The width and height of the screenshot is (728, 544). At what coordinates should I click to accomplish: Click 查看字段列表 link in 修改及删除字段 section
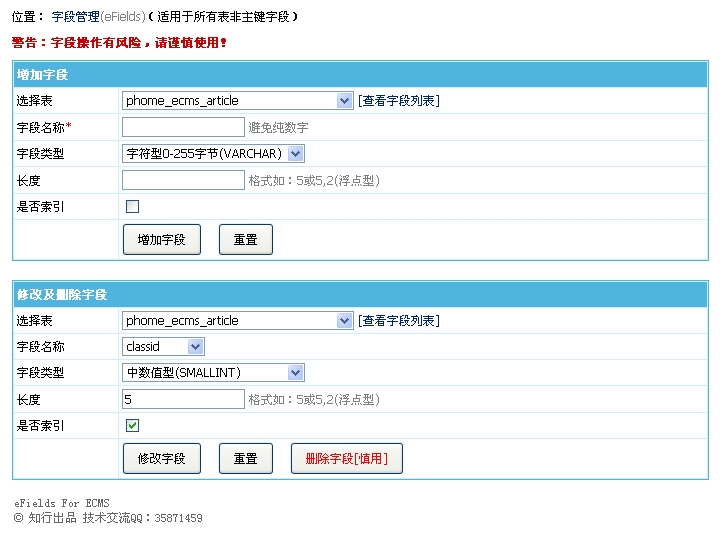pos(398,320)
